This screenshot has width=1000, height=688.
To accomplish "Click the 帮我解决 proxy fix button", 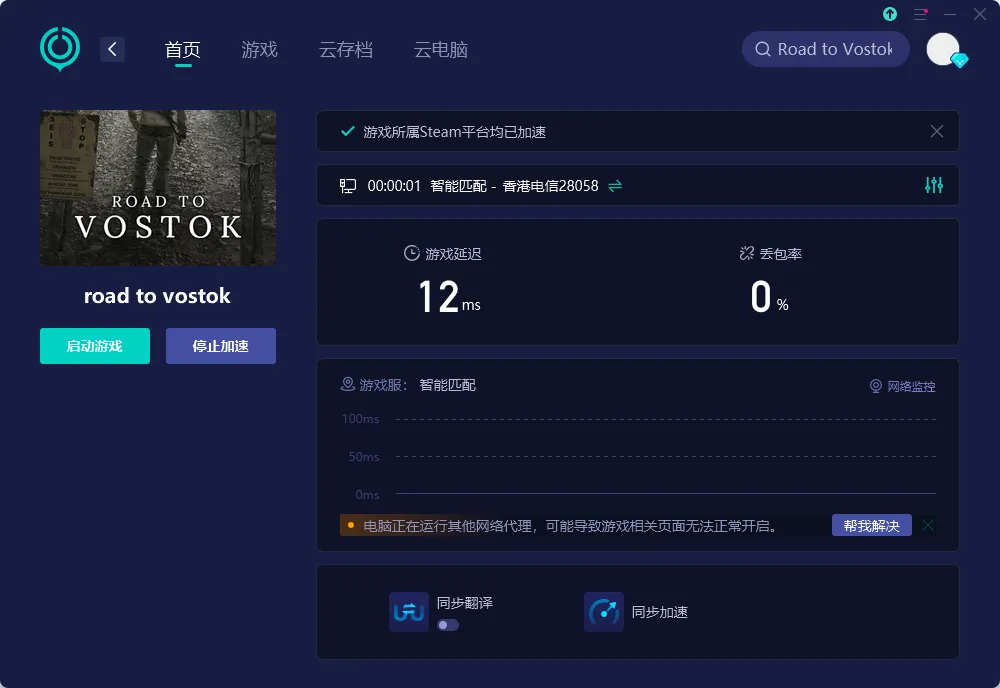I will [x=871, y=524].
